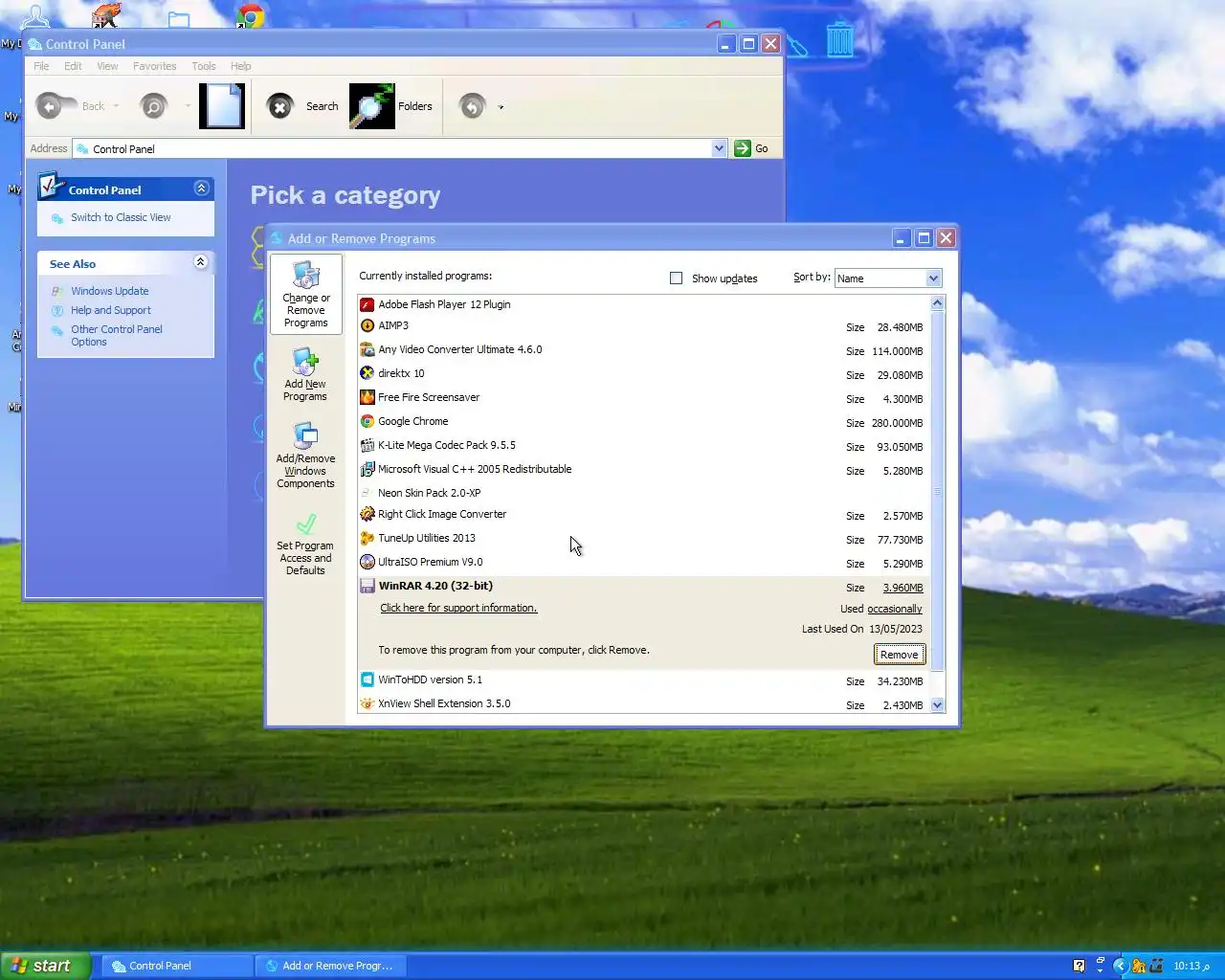Click the Views toolbar icon
Image resolution: width=1225 pixels, height=980 pixels.
472,106
